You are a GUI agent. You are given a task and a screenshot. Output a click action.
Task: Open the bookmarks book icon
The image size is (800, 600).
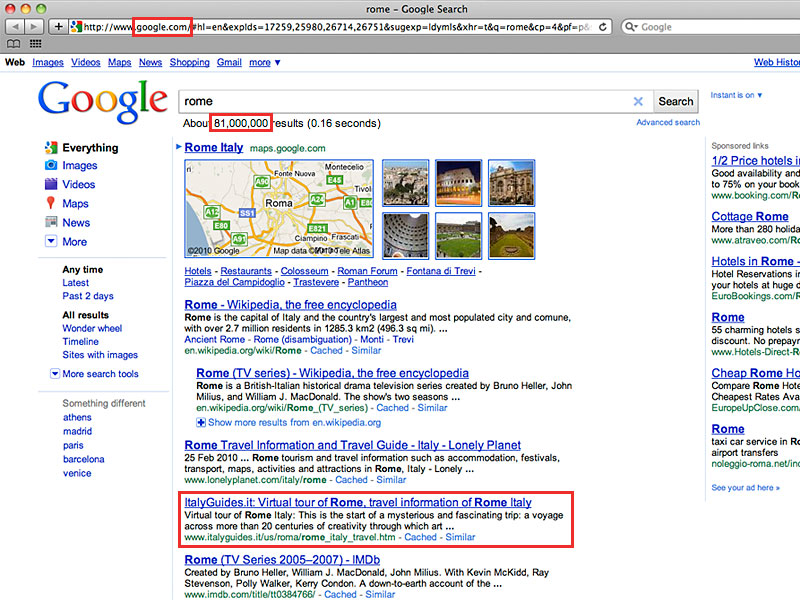14,44
